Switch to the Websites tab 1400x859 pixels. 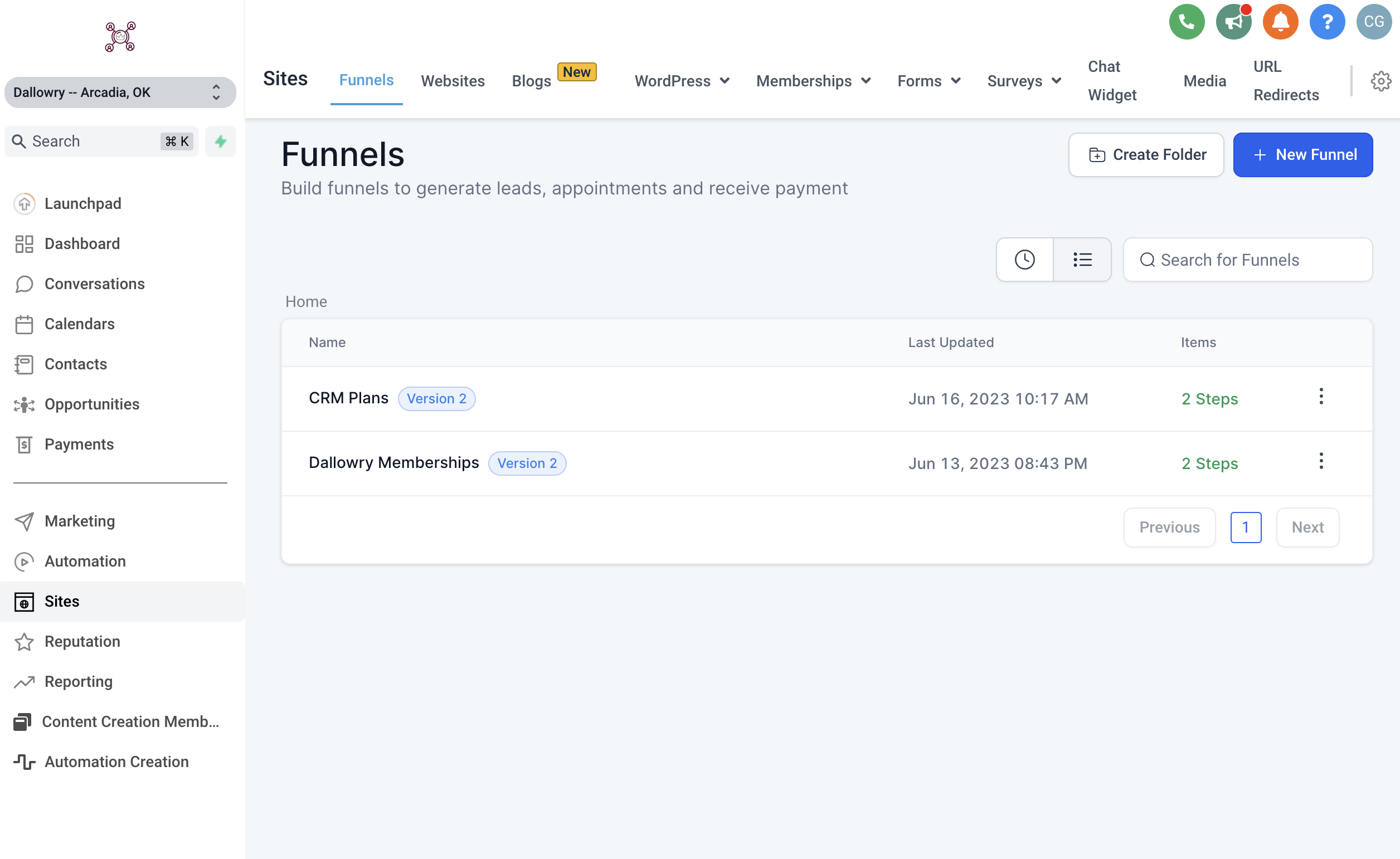(453, 81)
